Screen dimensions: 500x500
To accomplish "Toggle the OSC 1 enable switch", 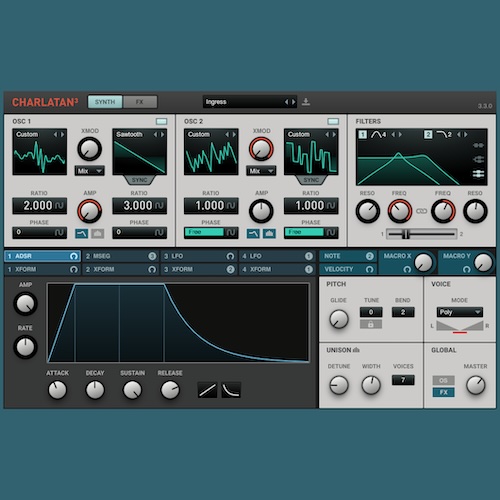I will (x=161, y=121).
